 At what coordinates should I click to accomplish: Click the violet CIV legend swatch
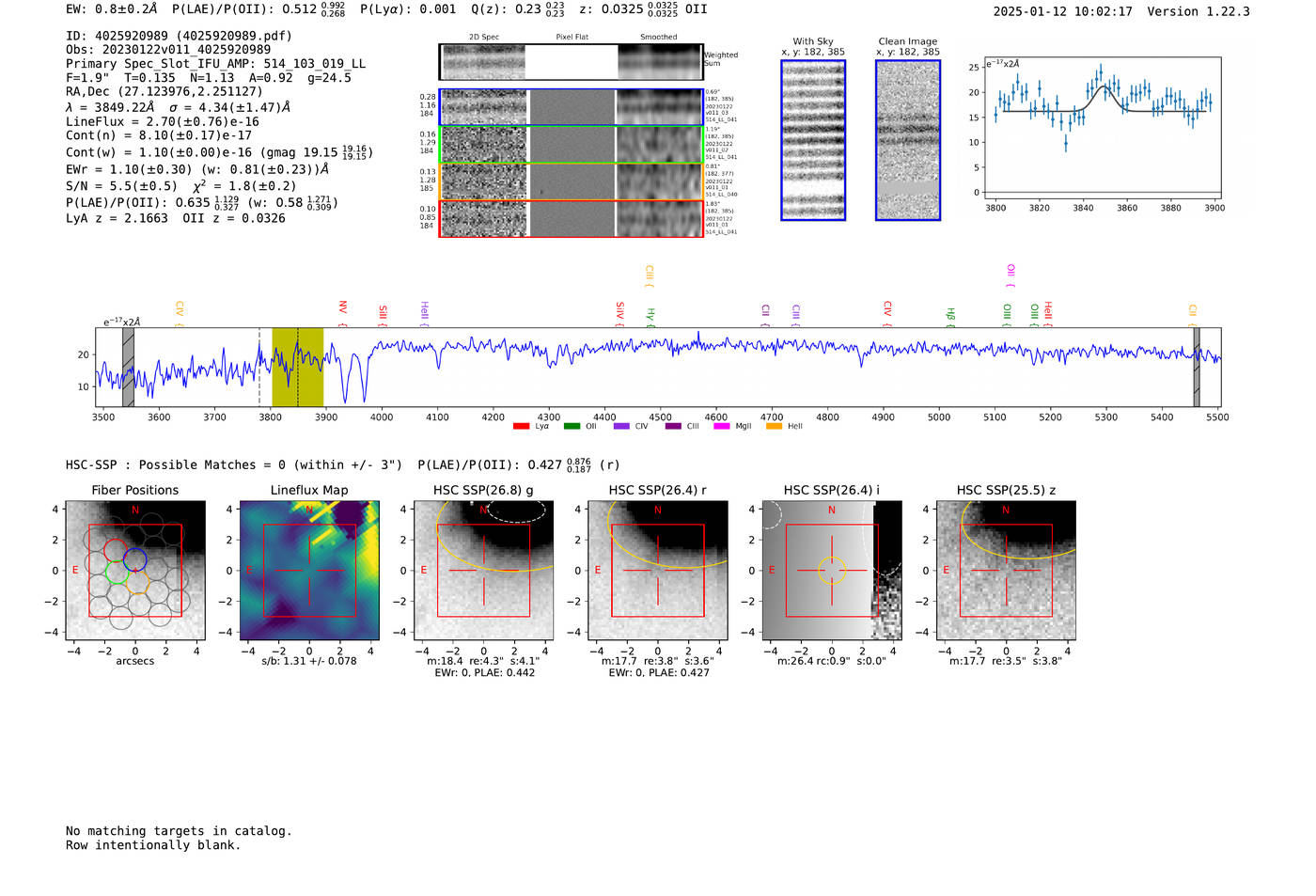[621, 427]
